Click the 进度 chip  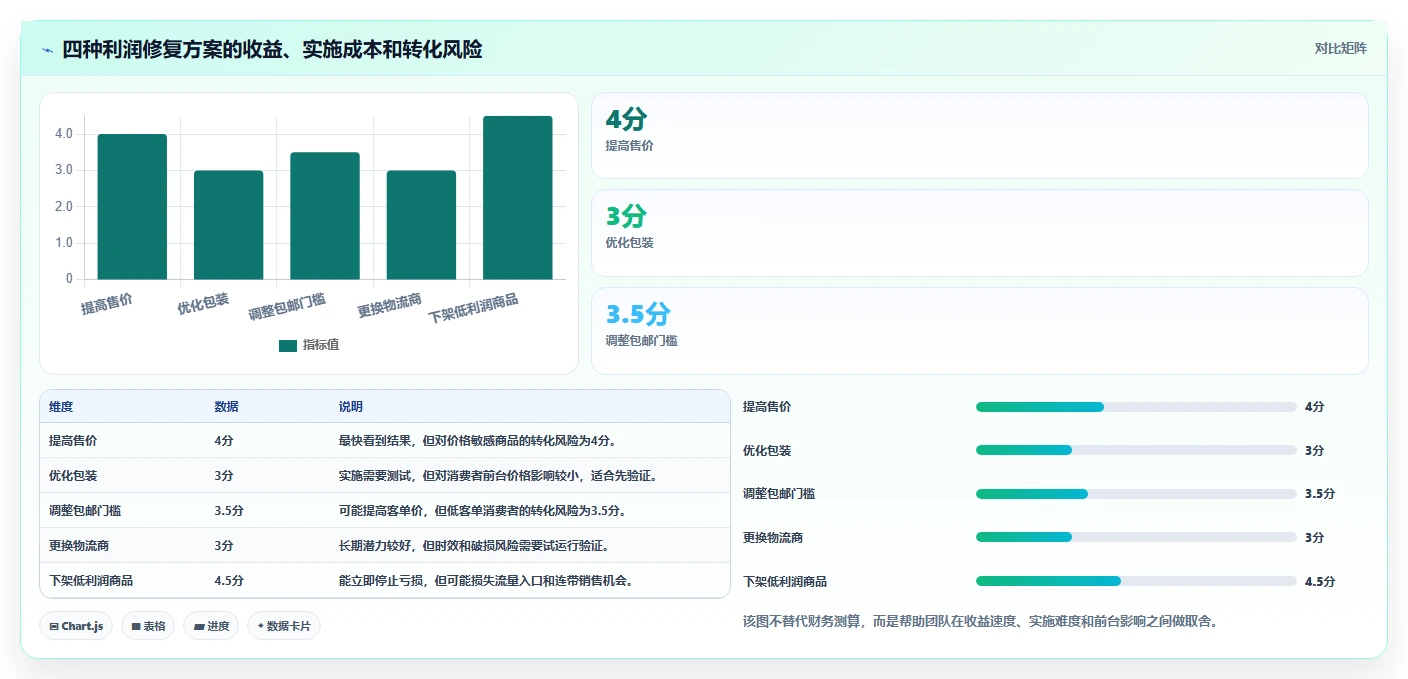(x=211, y=626)
